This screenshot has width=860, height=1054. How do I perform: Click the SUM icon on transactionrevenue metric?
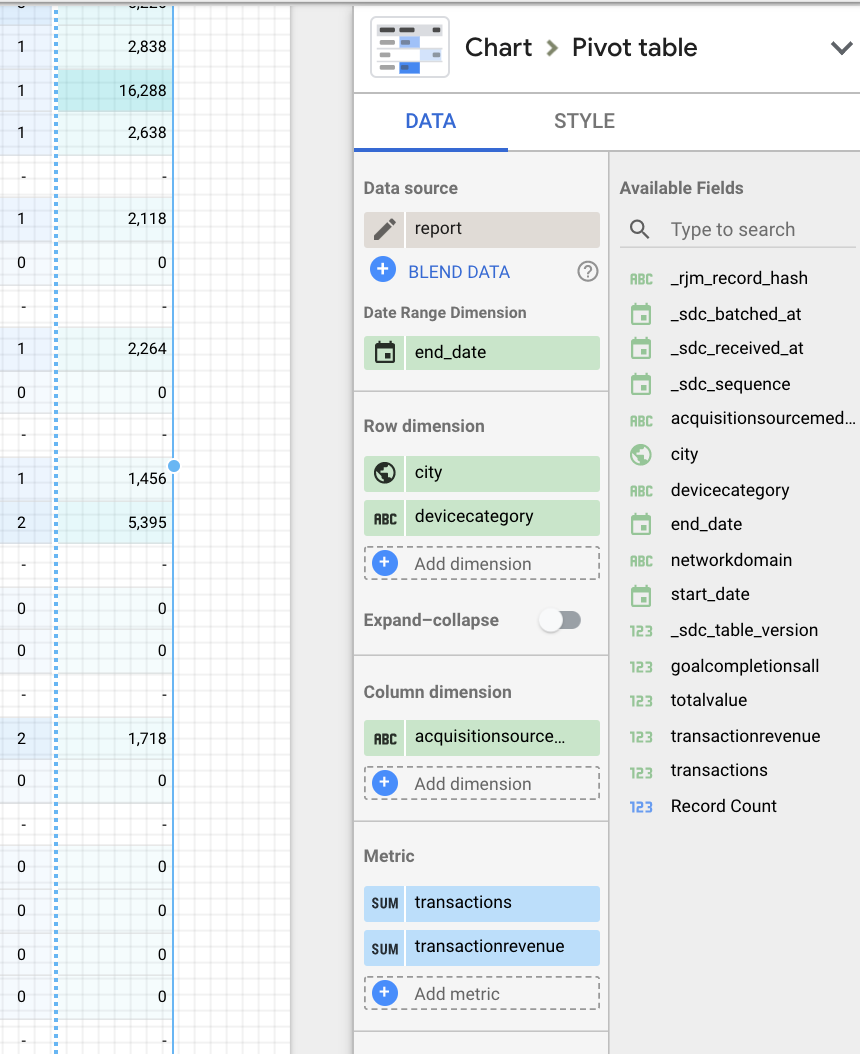pos(384,947)
